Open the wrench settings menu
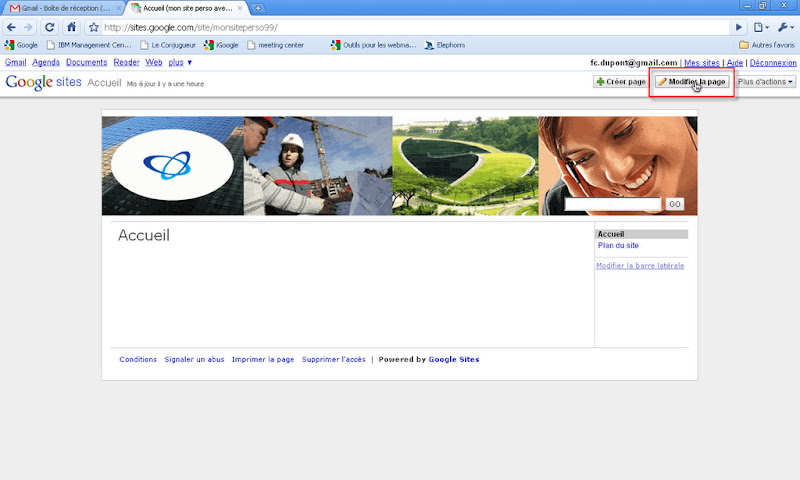Viewport: 800px width, 480px height. coord(785,27)
